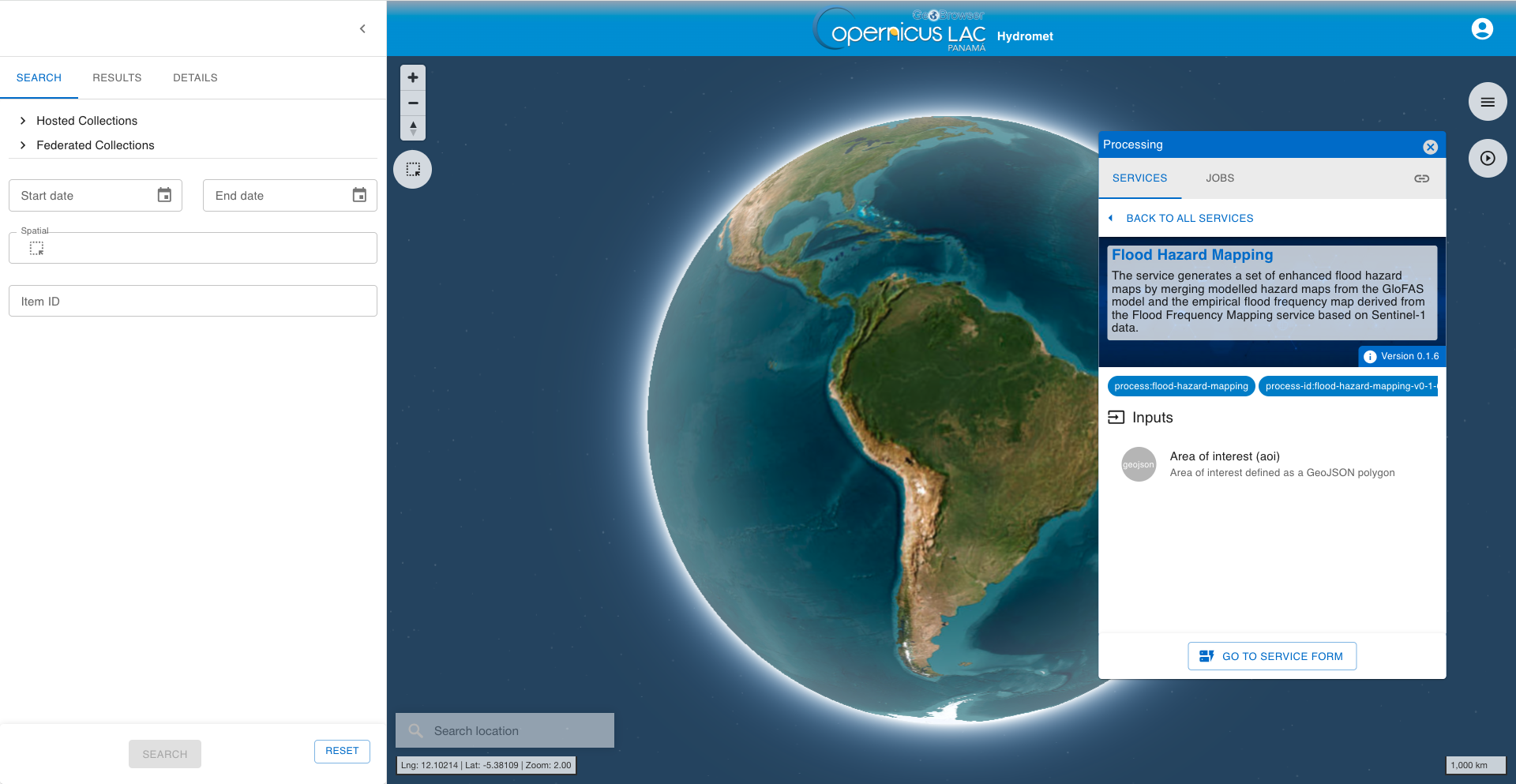Click GO TO SERVICE FORM button
1516x784 pixels.
coord(1272,656)
